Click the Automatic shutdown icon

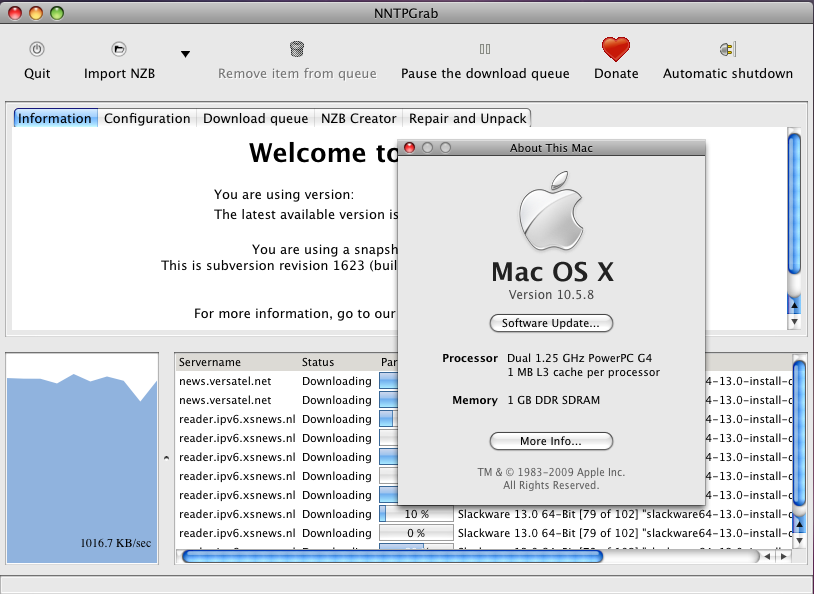pyautogui.click(x=727, y=49)
